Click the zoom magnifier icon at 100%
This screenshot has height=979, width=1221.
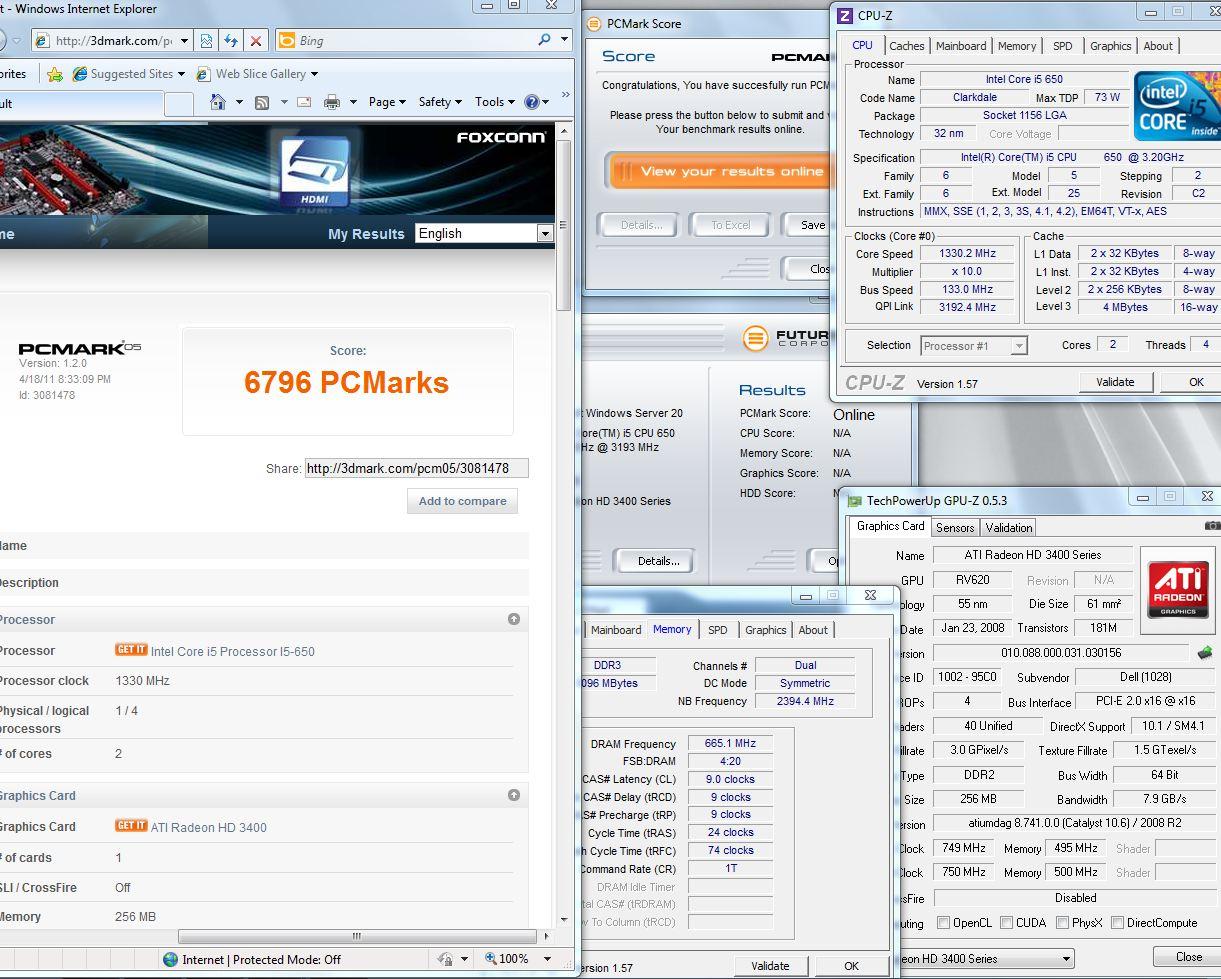491,958
